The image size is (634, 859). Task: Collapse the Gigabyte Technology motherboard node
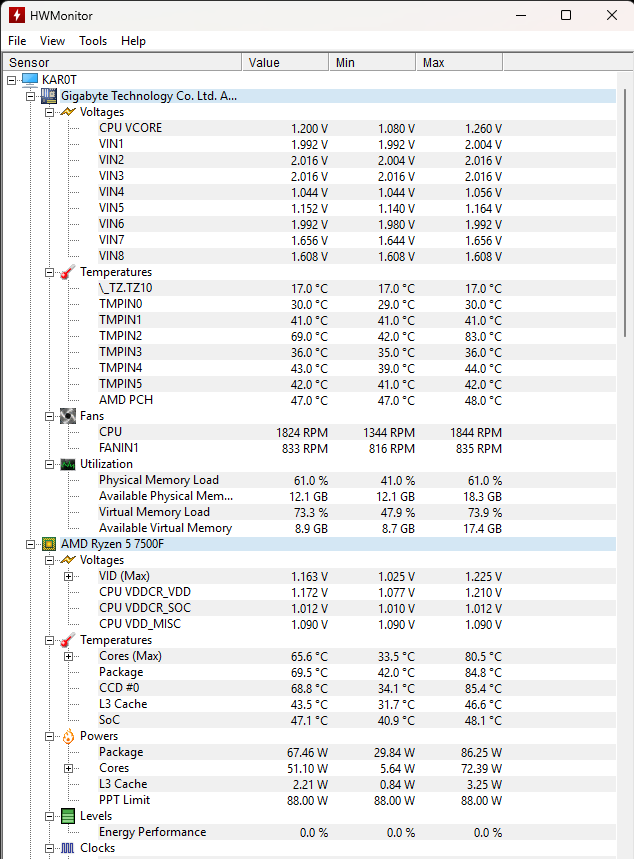coord(31,96)
